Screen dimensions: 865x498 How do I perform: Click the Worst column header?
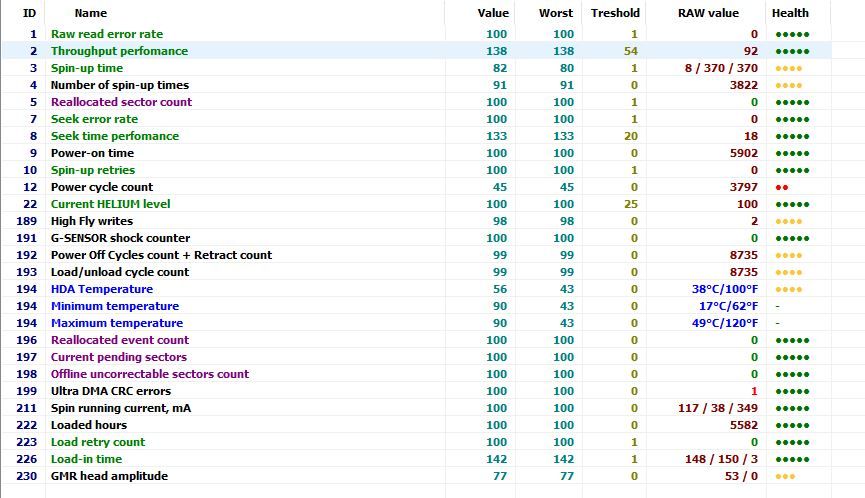click(x=556, y=13)
